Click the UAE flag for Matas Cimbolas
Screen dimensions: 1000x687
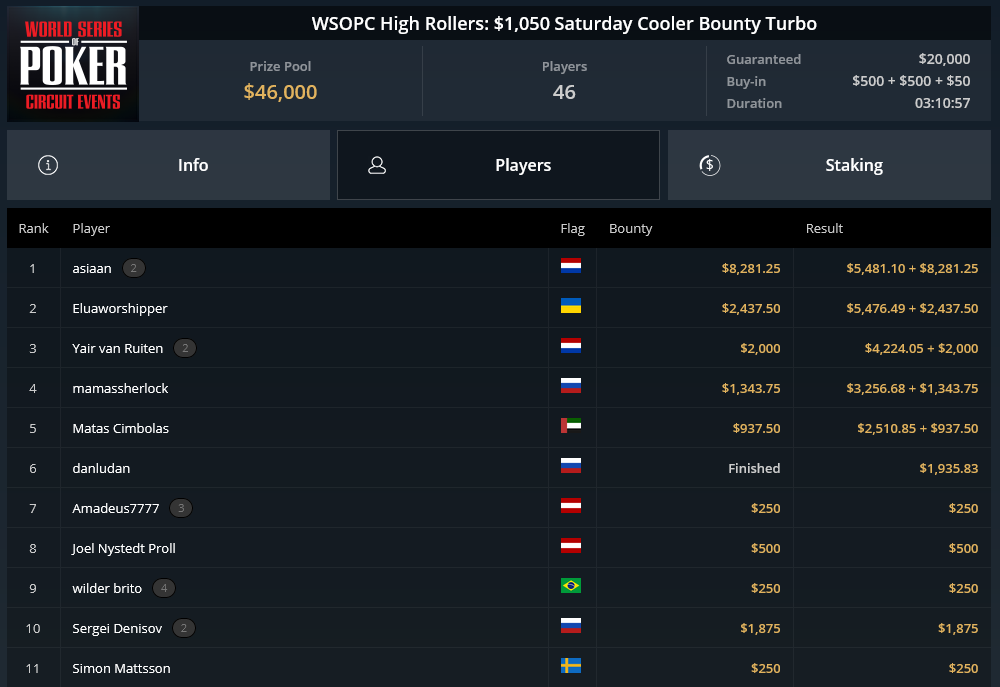click(x=571, y=425)
